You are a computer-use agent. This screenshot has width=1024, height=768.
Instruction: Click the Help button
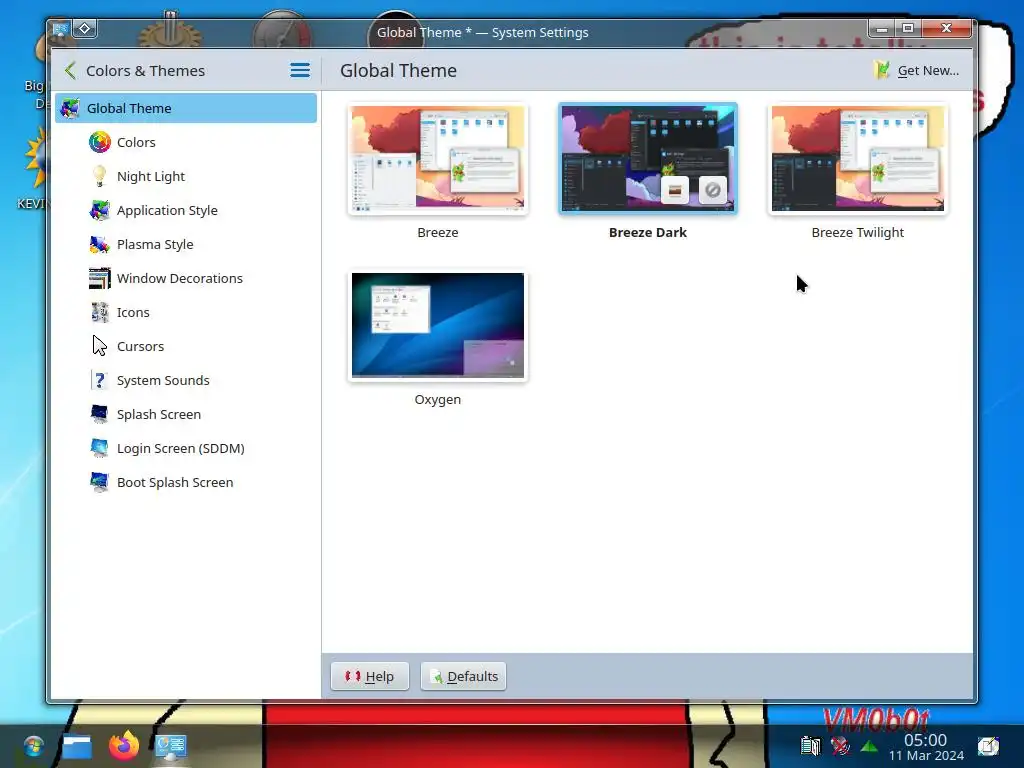tap(370, 676)
